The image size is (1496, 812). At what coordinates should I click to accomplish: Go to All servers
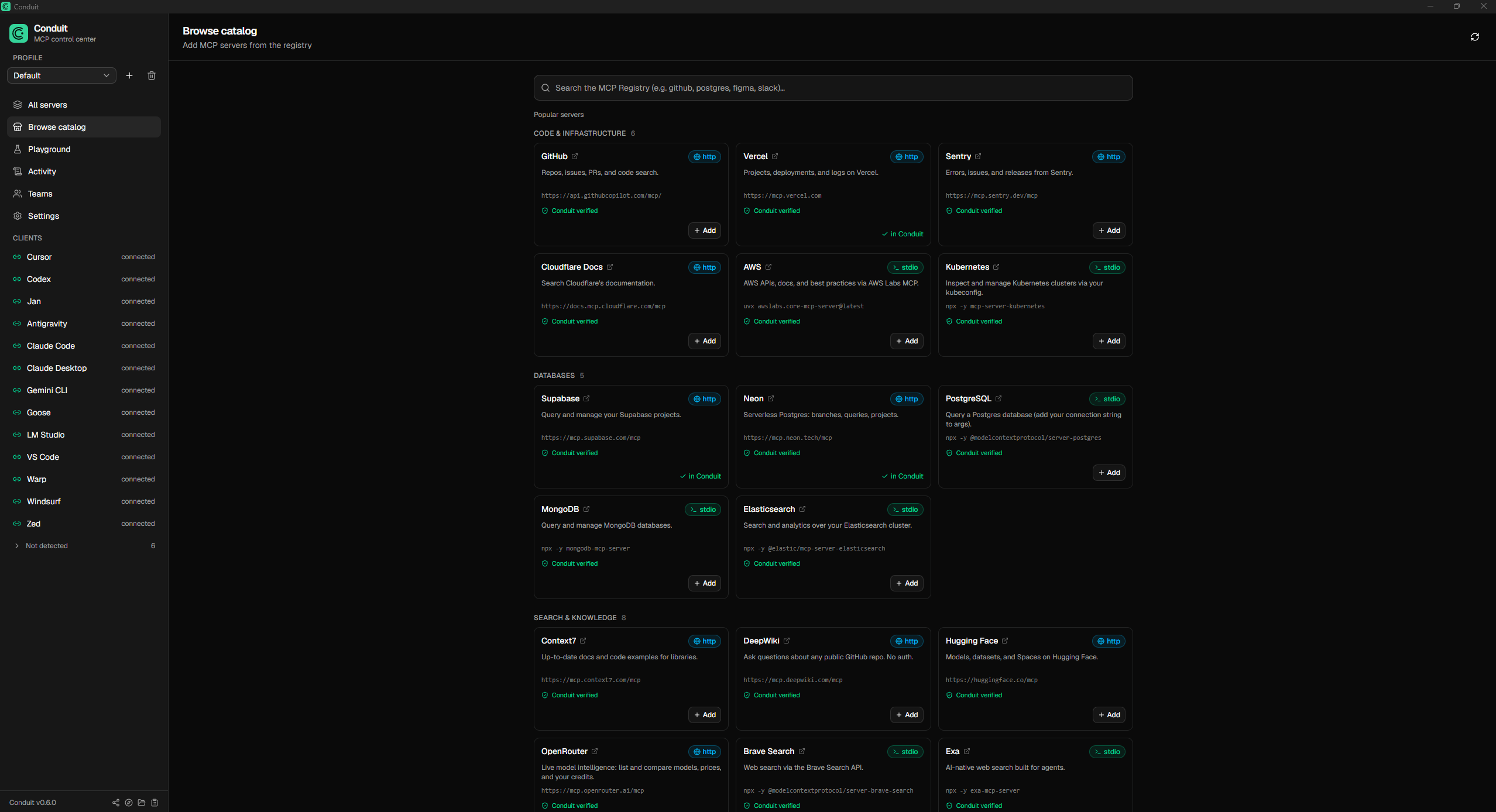pyautogui.click(x=84, y=105)
